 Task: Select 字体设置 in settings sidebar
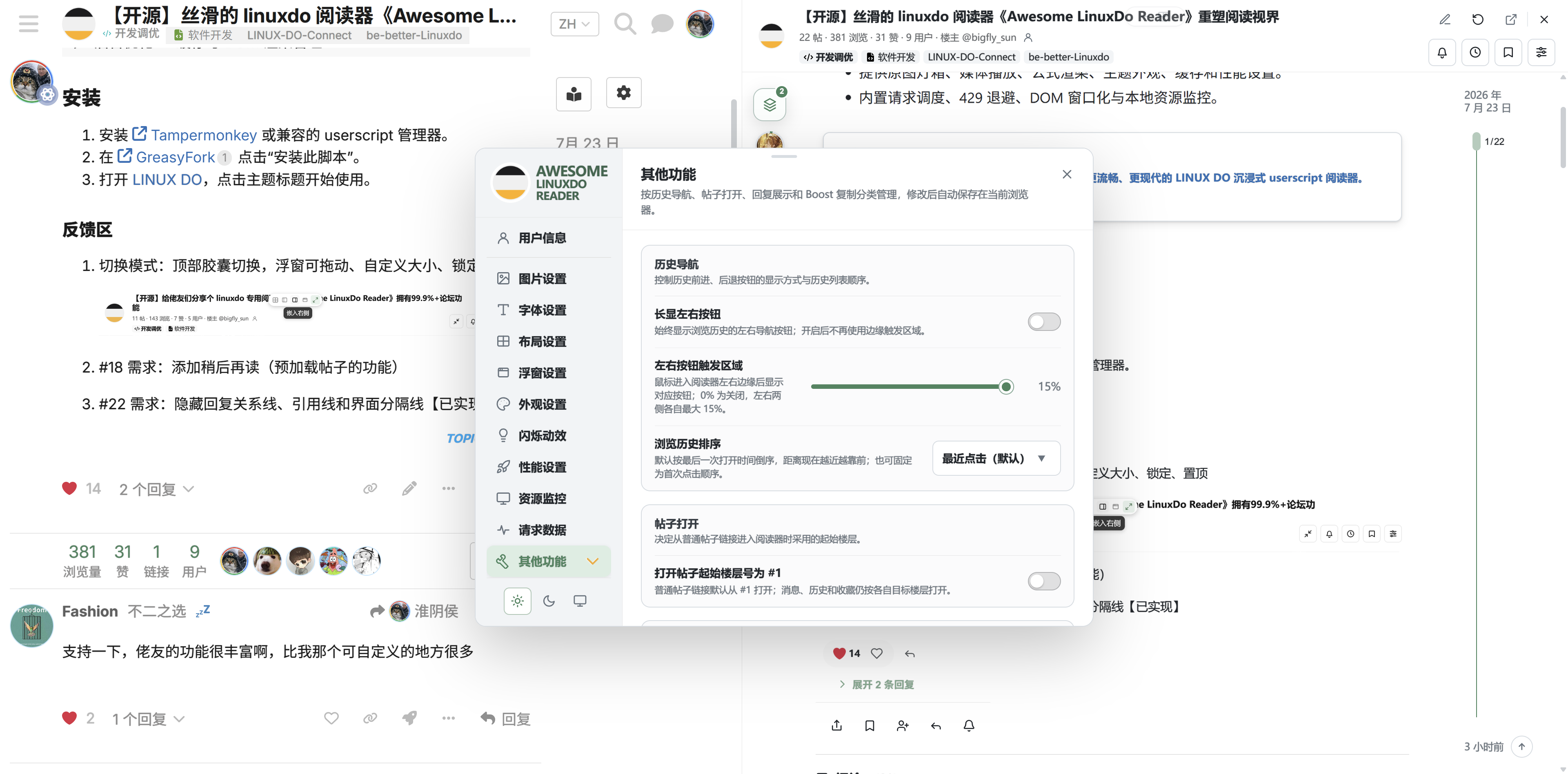548,310
